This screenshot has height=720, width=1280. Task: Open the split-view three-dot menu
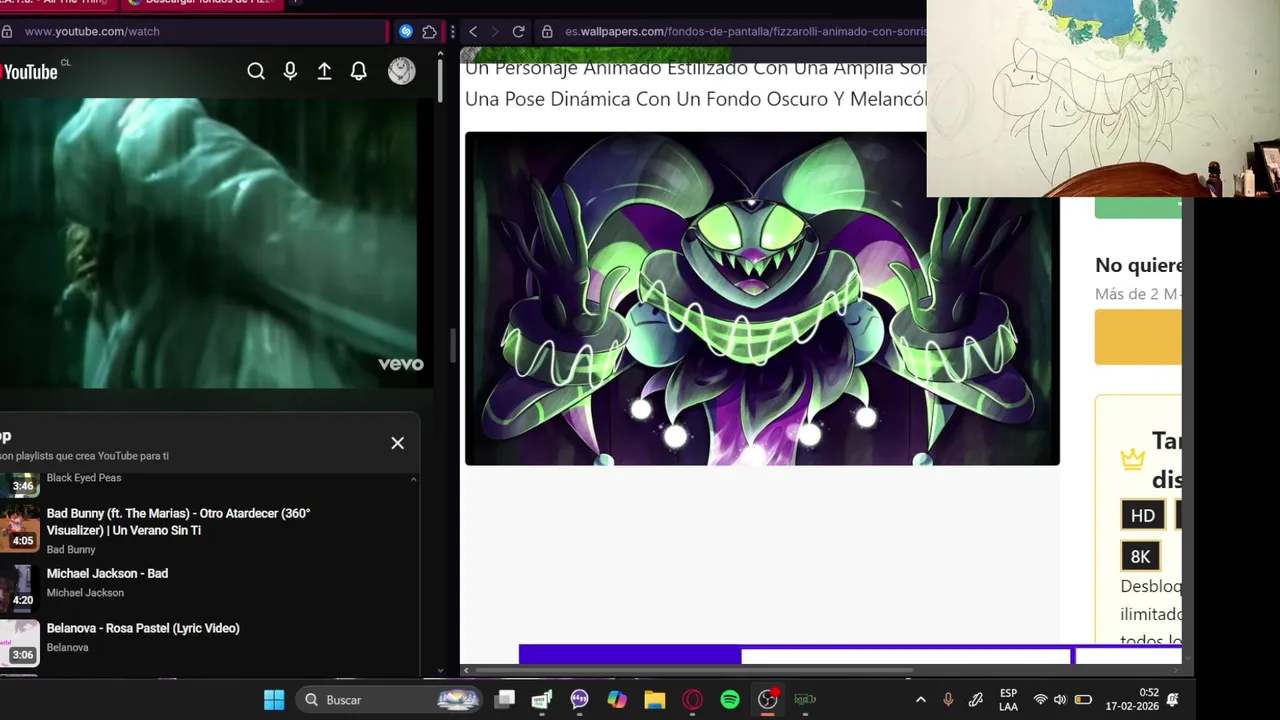click(x=452, y=31)
